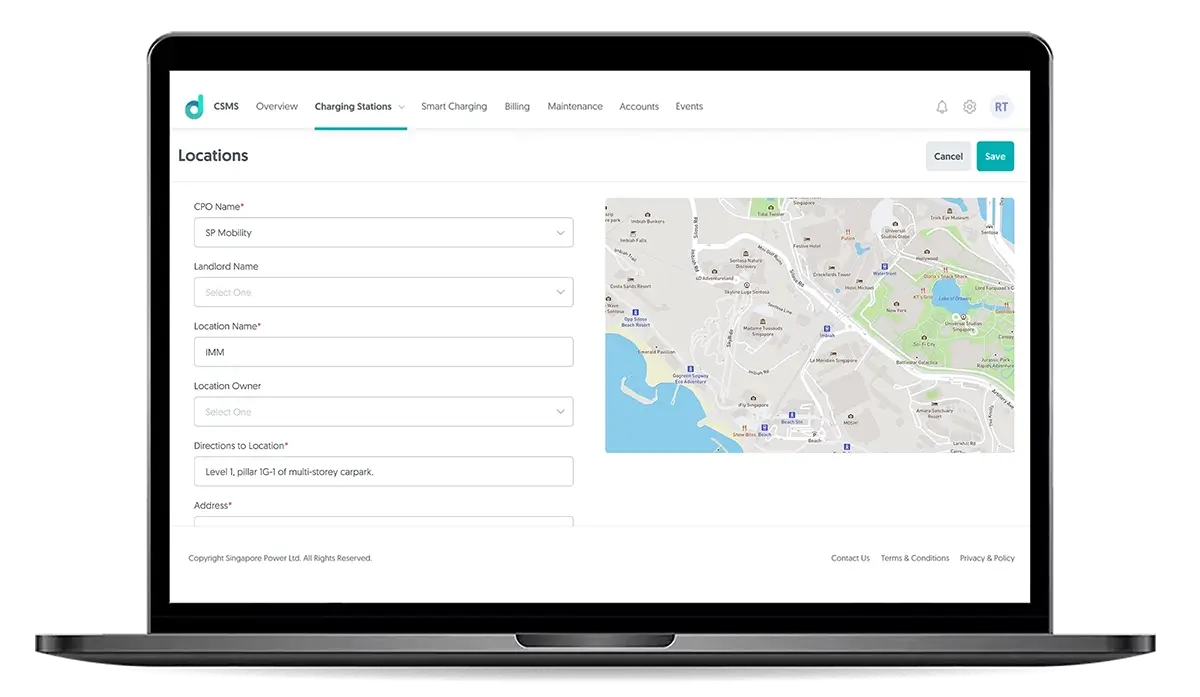The image size is (1200, 697).
Task: Save the location details
Action: [995, 156]
